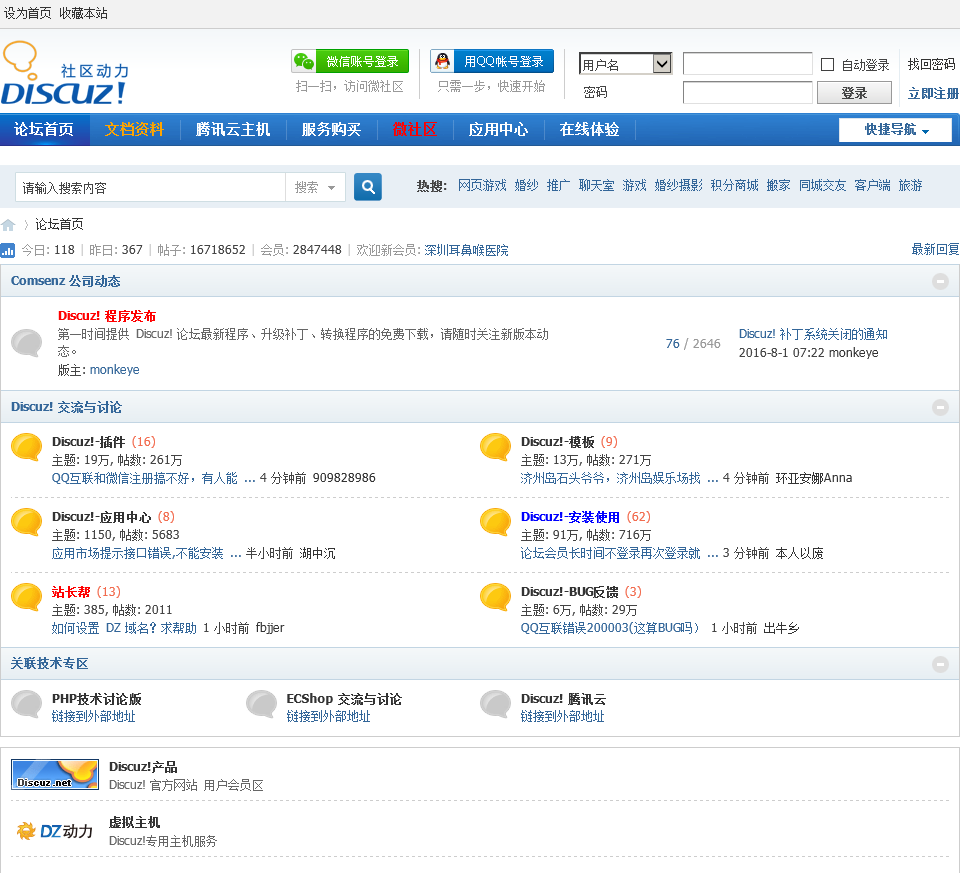This screenshot has width=960, height=873.
Task: Open moderator monkeye's profile link
Action: [x=114, y=370]
